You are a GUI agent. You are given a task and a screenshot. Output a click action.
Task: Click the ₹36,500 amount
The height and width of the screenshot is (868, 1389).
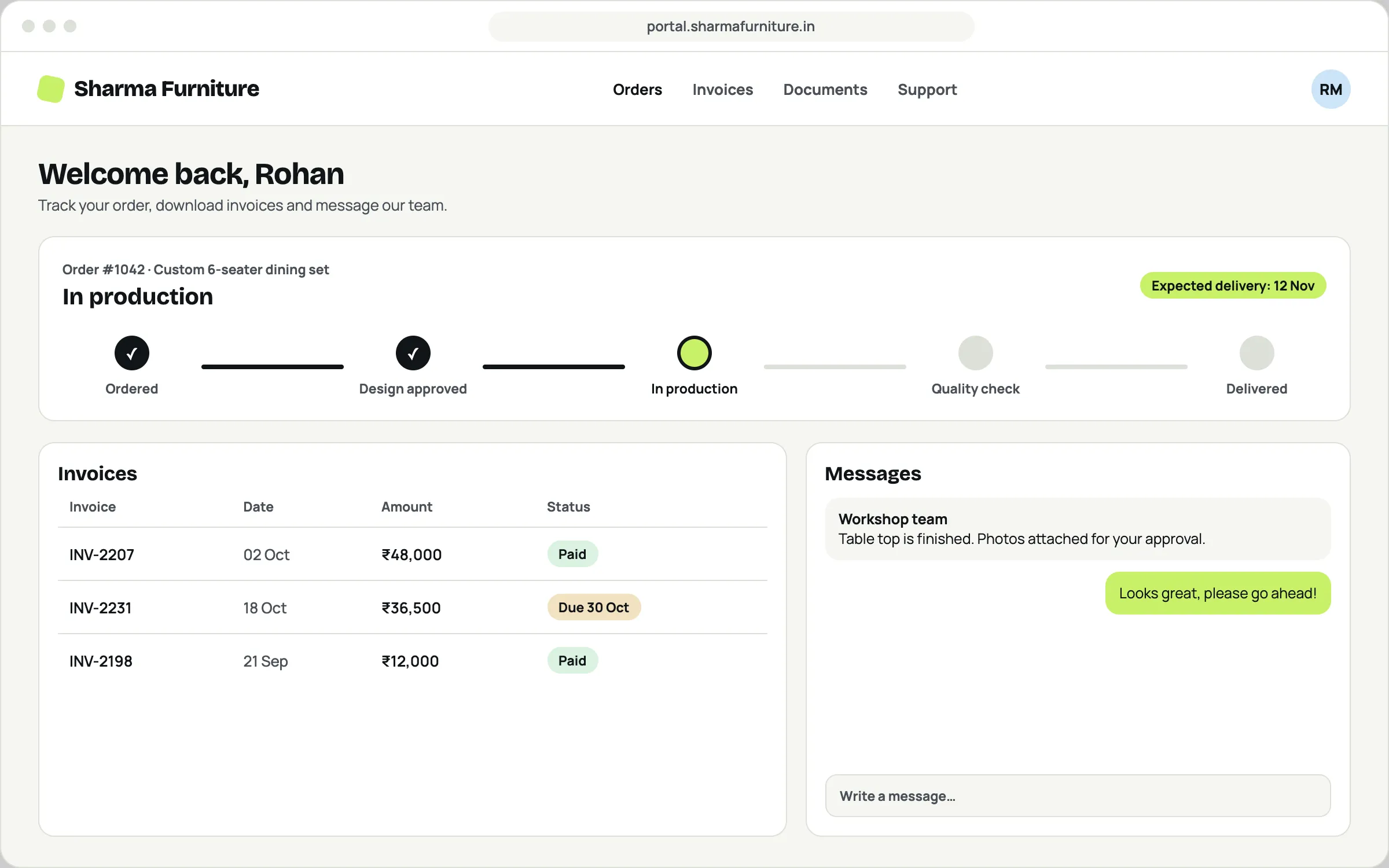pos(411,608)
